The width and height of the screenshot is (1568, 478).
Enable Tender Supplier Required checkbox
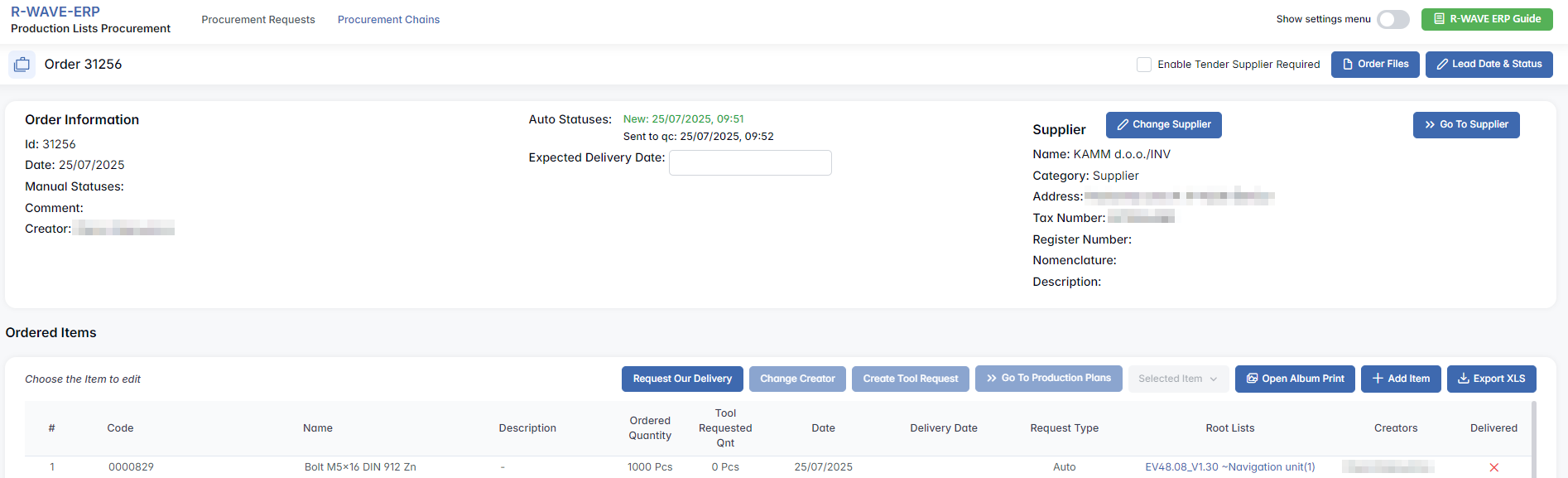point(1144,65)
